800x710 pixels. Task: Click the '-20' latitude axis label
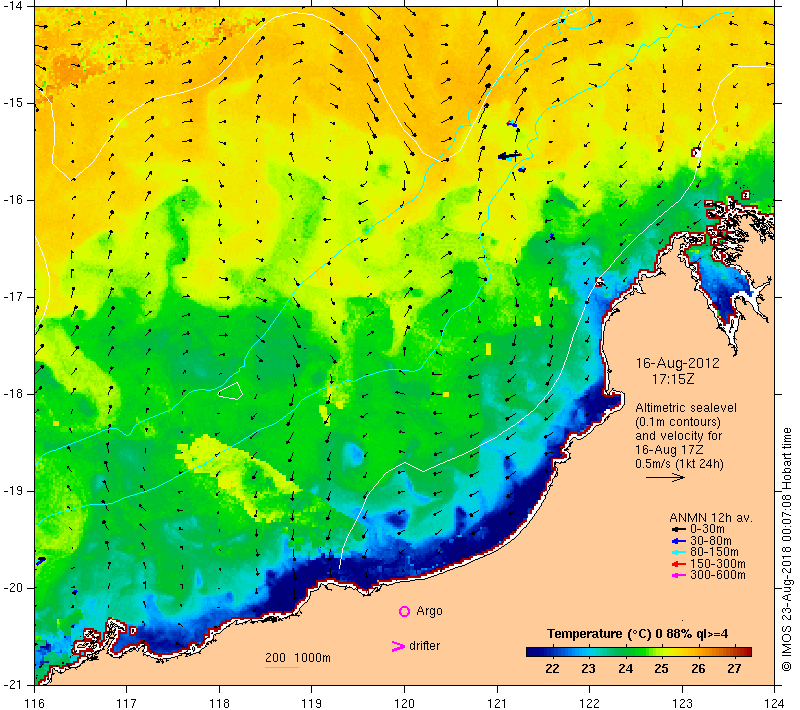pyautogui.click(x=13, y=588)
